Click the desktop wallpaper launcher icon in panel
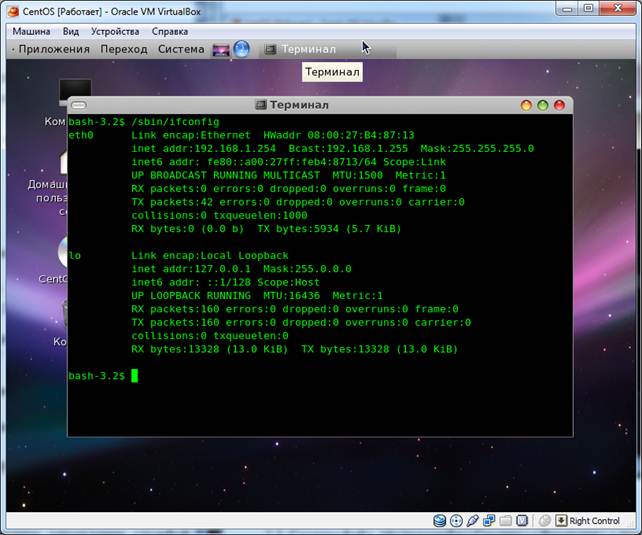 [x=221, y=50]
